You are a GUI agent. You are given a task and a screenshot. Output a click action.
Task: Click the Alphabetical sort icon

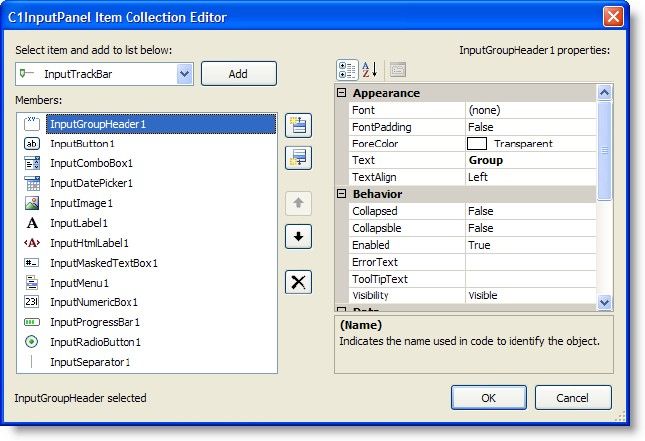coord(369,70)
